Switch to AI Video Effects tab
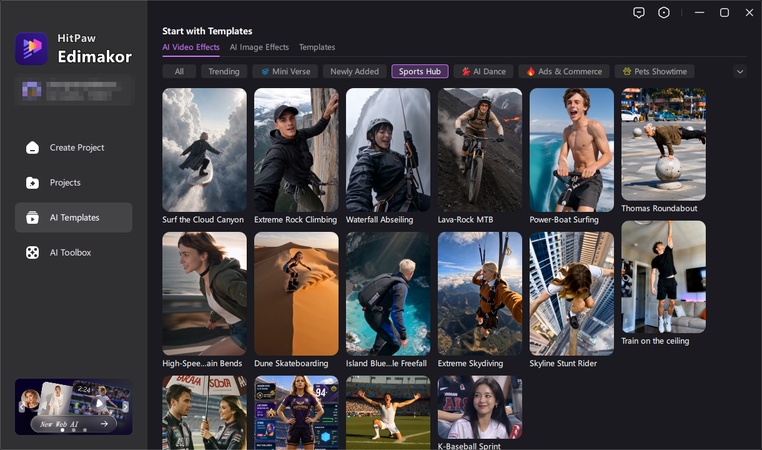The image size is (762, 450). tap(191, 47)
